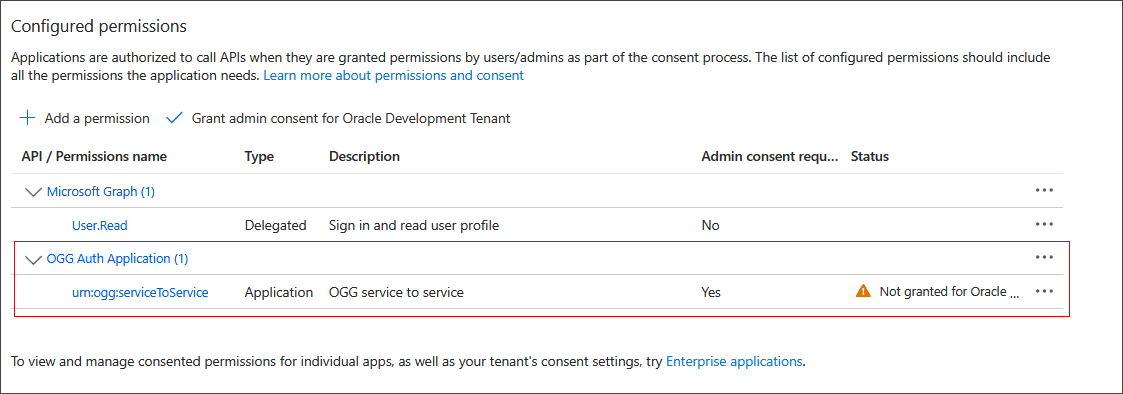Viewport: 1123px width, 394px height.
Task: Open the Enterprise applications link
Action: point(734,361)
